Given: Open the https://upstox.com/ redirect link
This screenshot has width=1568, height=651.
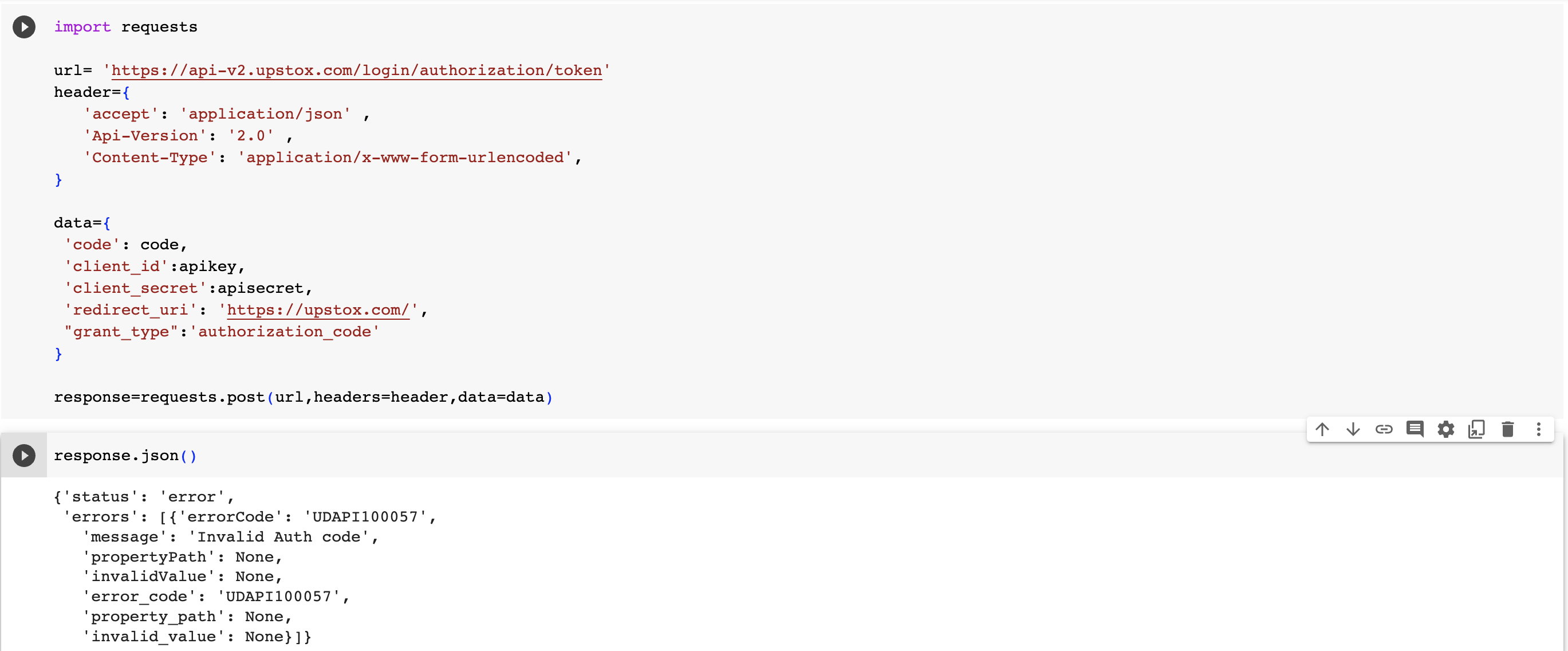Looking at the screenshot, I should point(317,310).
